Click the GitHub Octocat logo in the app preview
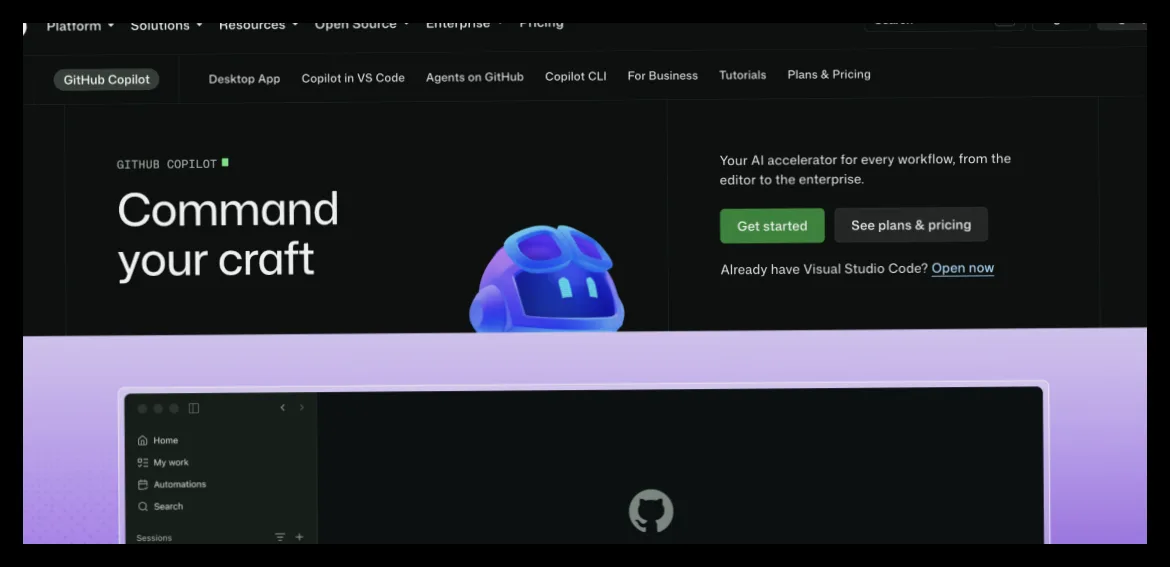This screenshot has width=1170, height=567. point(651,511)
